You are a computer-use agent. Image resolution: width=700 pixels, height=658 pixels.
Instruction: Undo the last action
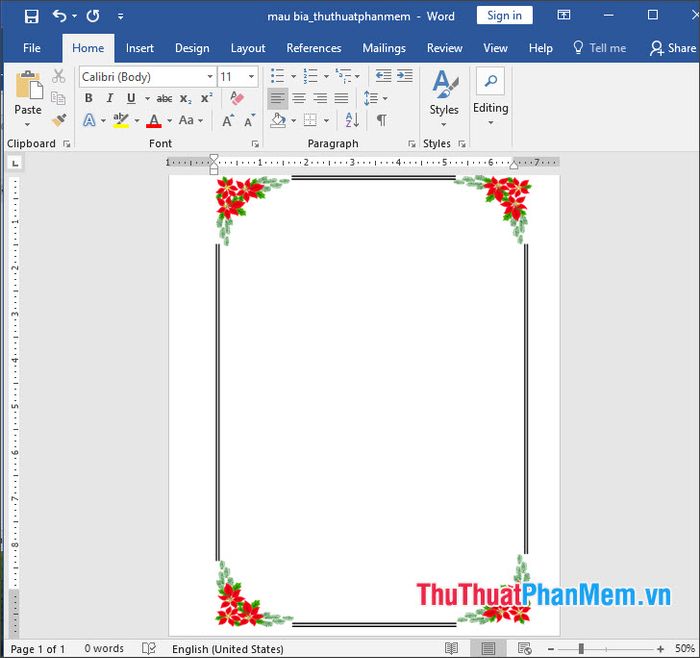(x=59, y=16)
